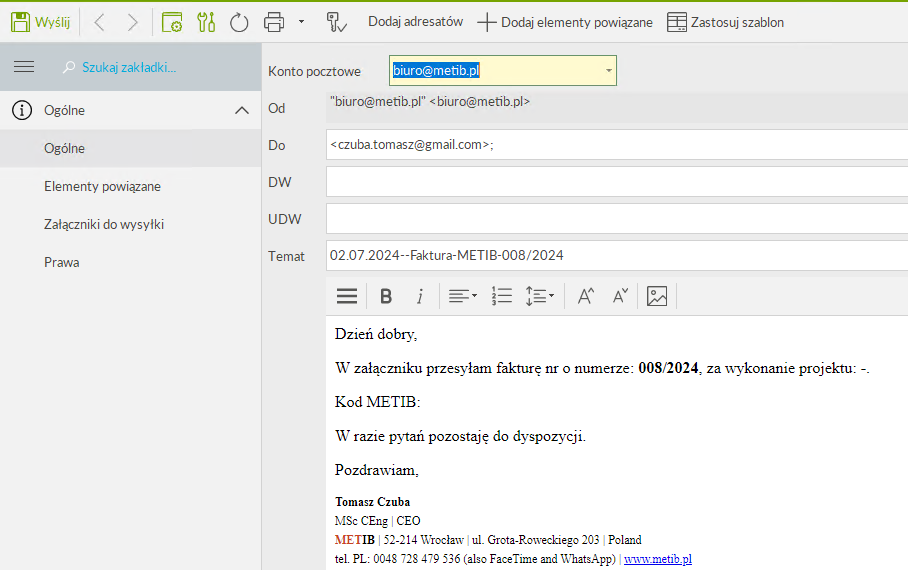This screenshot has width=908, height=570.
Task: Go to previous record arrow
Action: coord(100,23)
